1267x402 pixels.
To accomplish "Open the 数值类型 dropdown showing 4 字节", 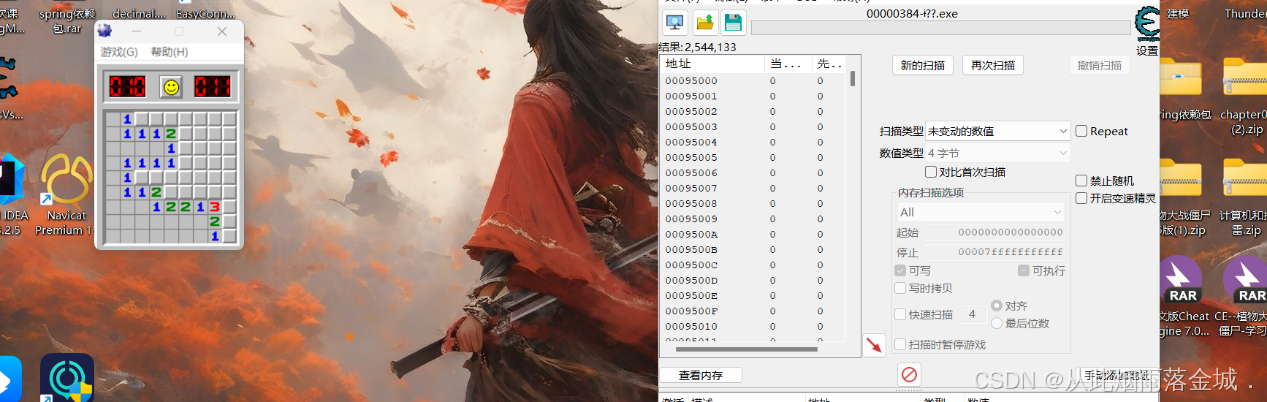I will (998, 153).
